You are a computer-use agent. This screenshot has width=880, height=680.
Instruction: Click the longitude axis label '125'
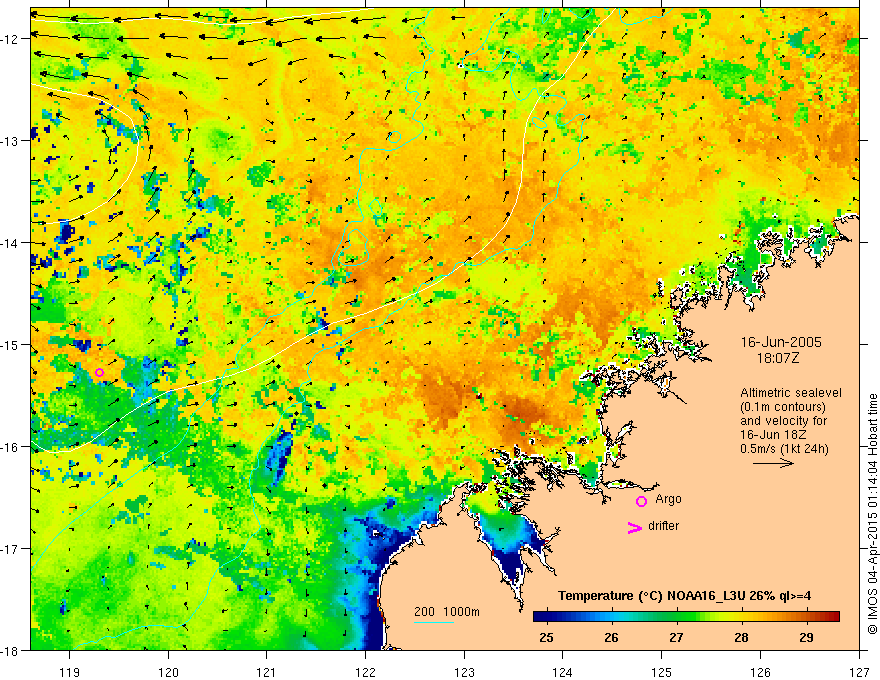tap(662, 672)
